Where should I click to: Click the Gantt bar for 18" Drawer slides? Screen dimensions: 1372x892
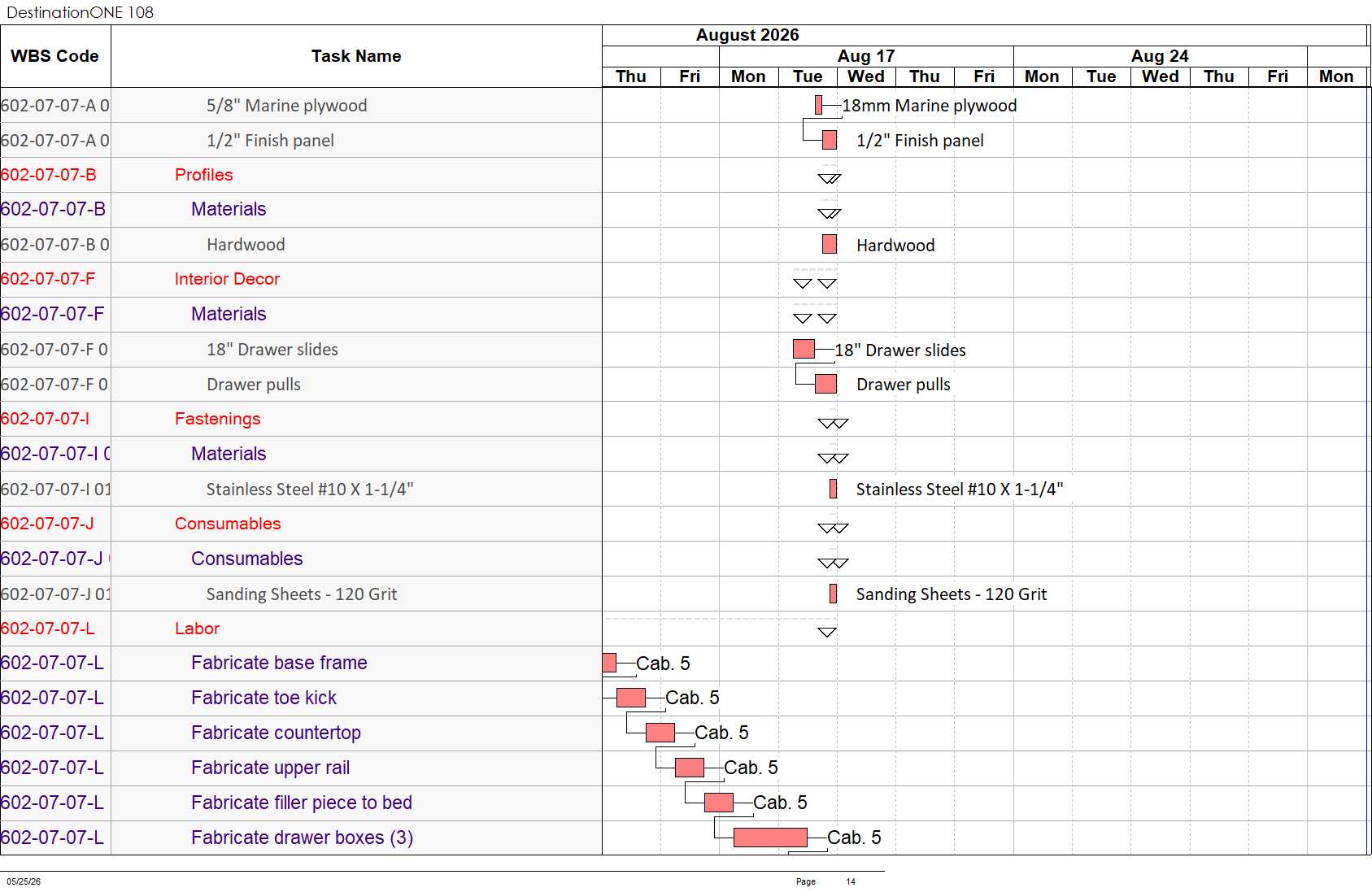[804, 349]
